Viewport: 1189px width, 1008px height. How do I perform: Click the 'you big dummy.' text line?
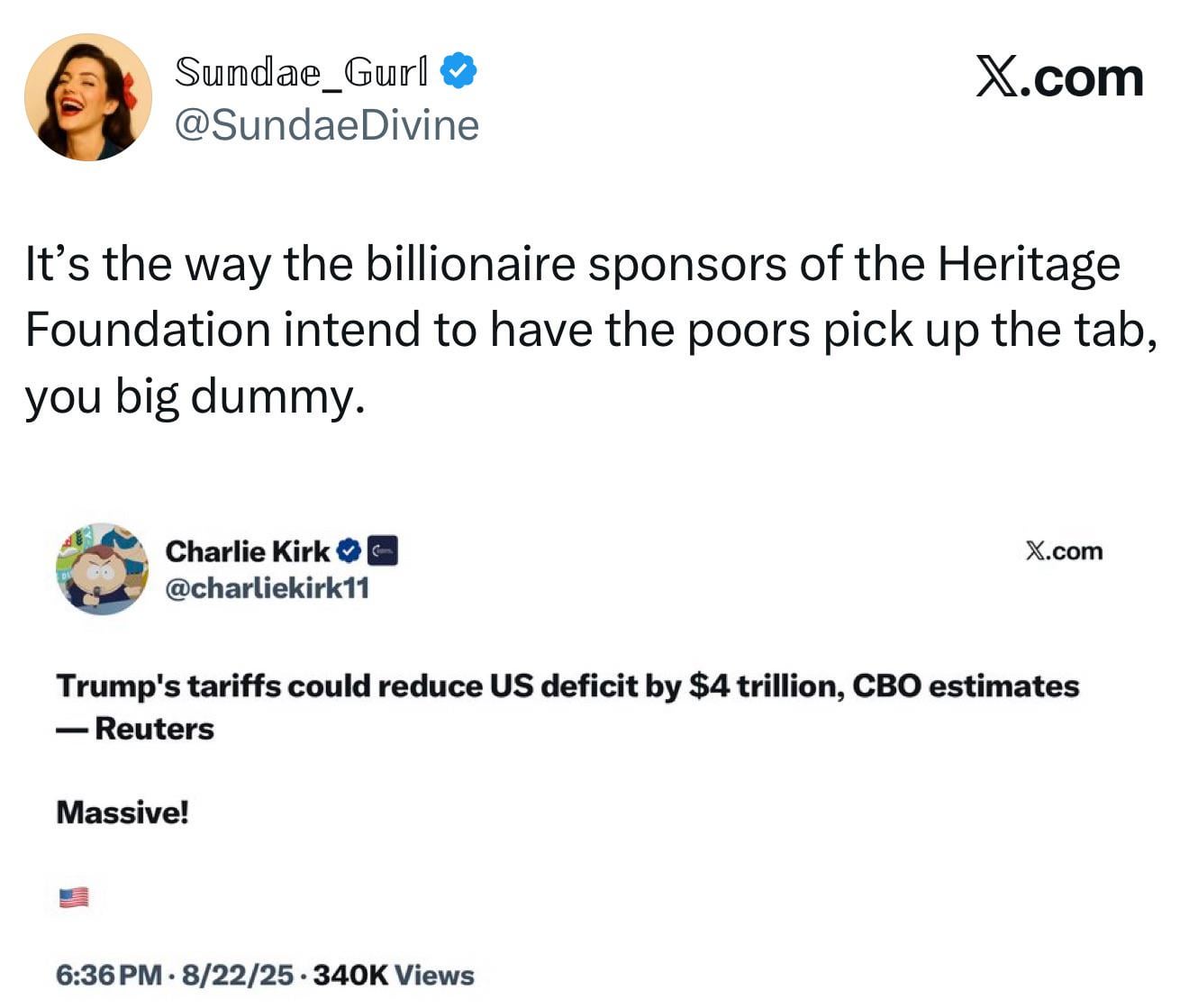[195, 396]
